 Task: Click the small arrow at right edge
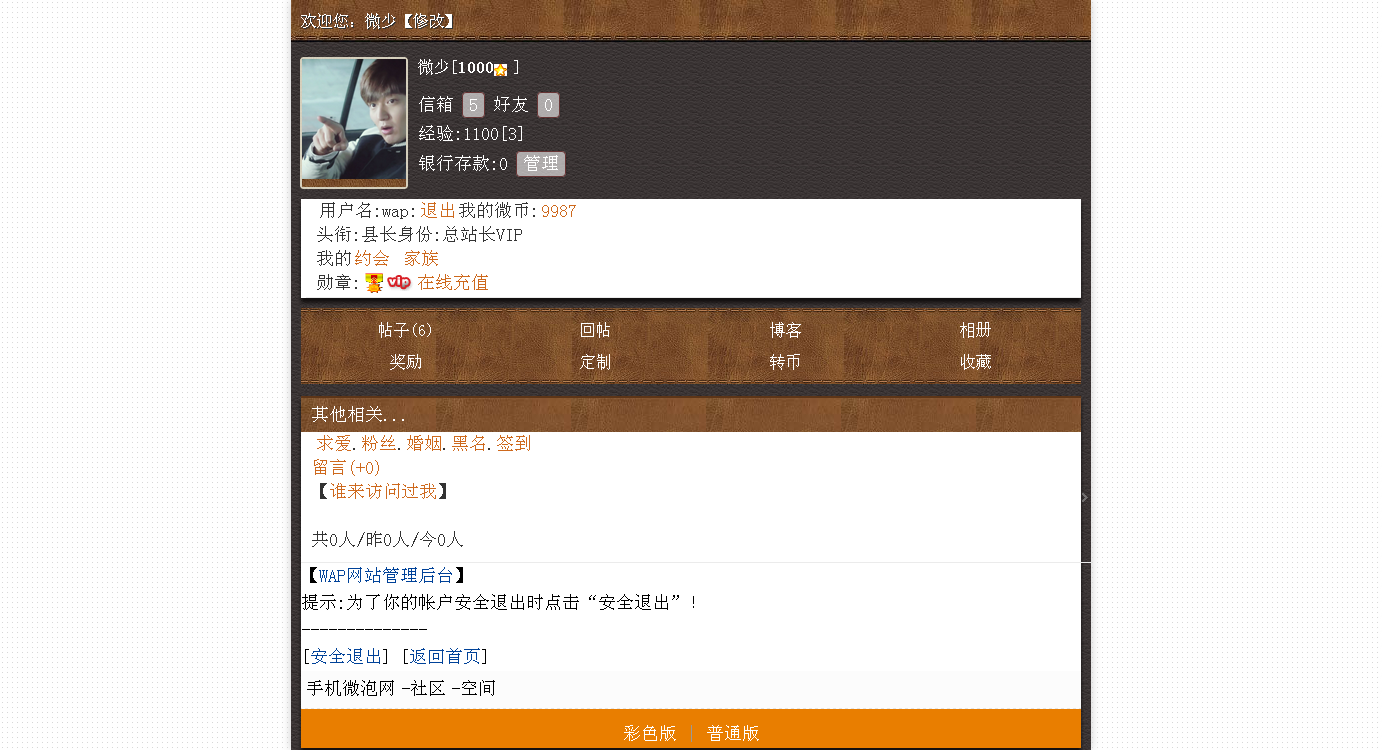[x=1084, y=497]
